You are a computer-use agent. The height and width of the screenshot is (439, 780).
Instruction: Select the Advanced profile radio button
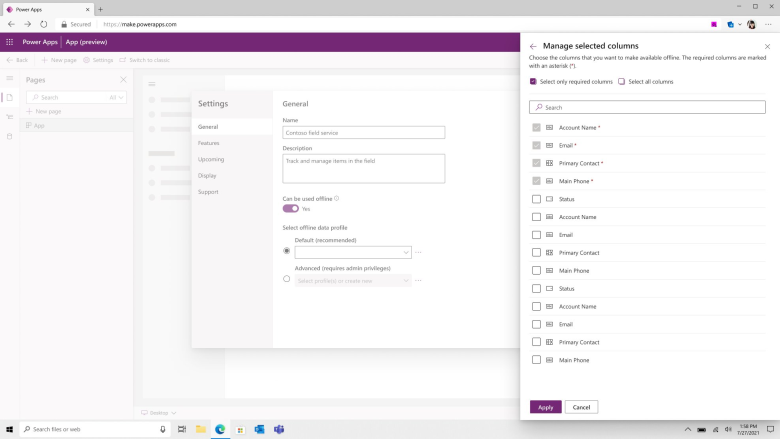(287, 279)
